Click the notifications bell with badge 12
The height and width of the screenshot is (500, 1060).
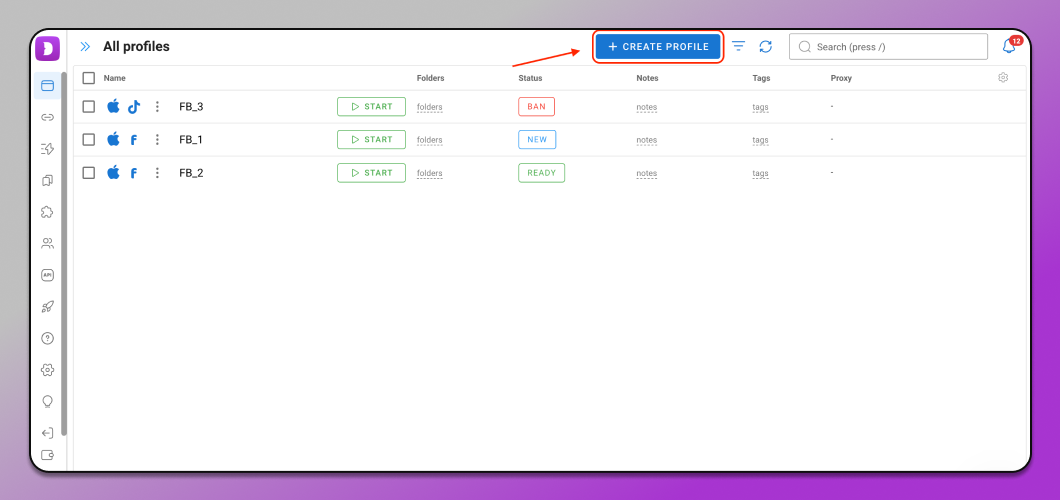[1011, 45]
